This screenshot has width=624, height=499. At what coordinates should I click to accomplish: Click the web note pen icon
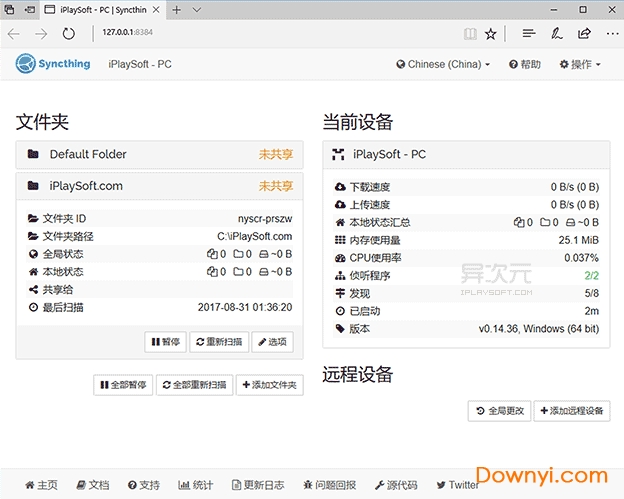click(557, 33)
